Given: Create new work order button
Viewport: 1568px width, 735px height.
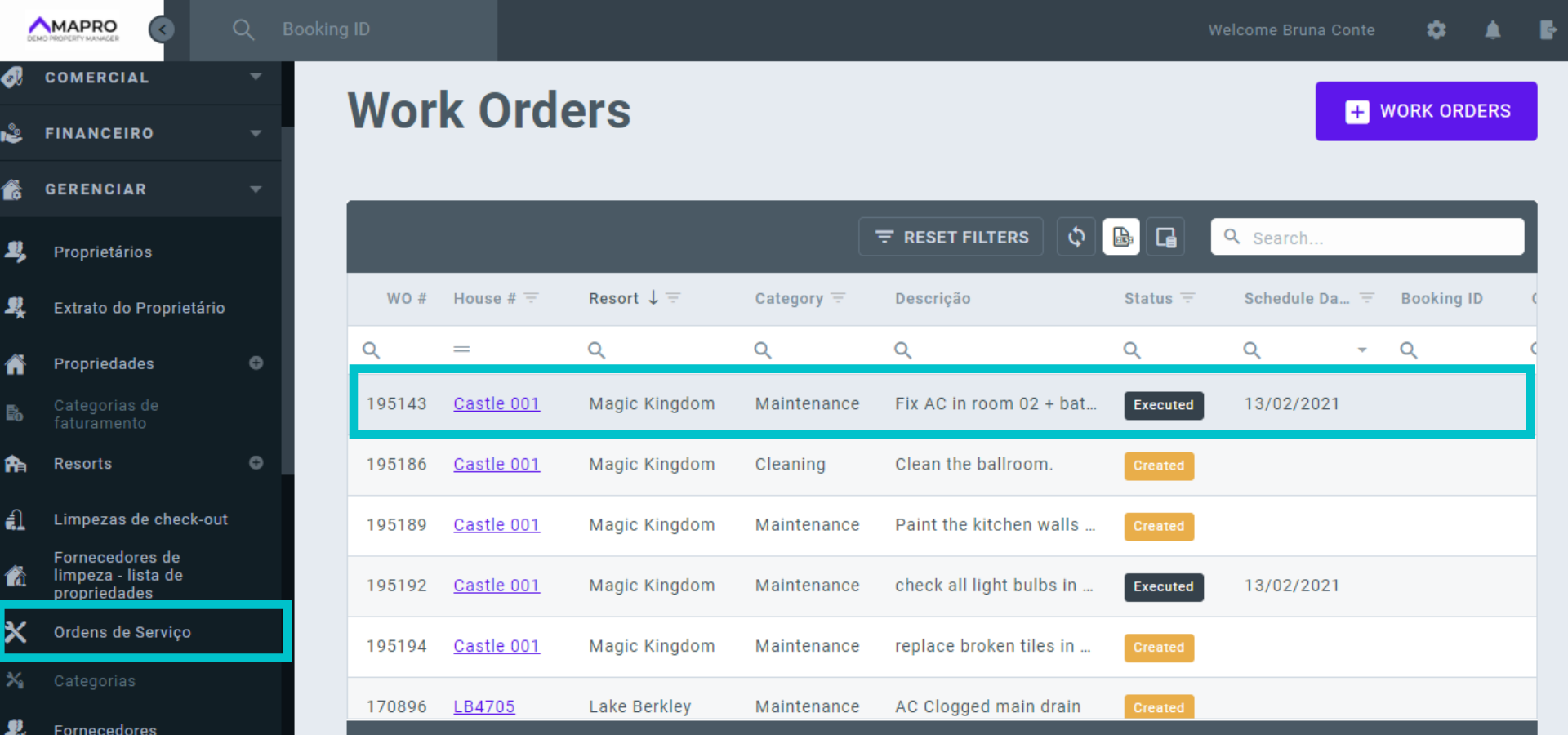Looking at the screenshot, I should coord(1426,111).
